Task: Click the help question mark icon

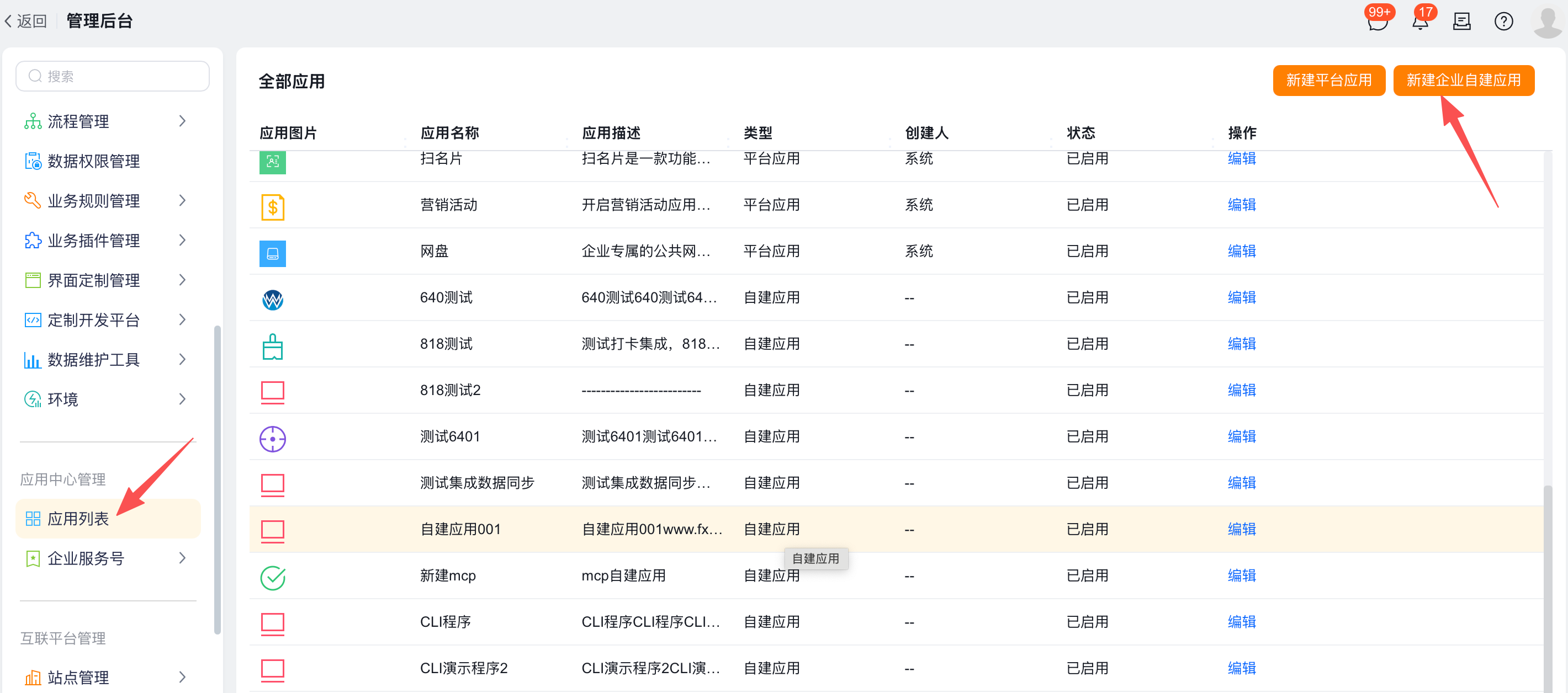Action: point(1503,22)
